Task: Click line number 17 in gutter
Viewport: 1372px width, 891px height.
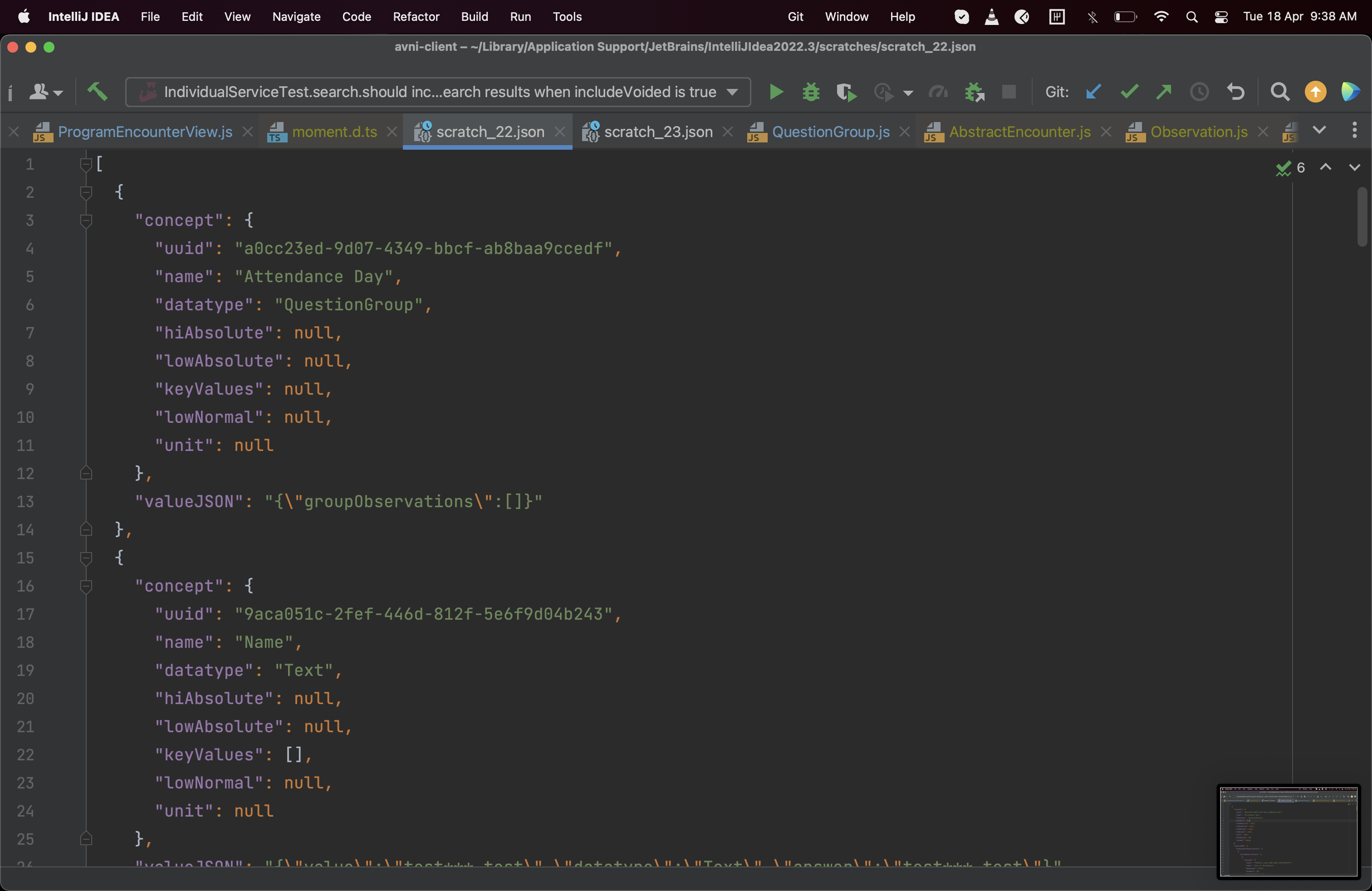Action: [x=25, y=614]
